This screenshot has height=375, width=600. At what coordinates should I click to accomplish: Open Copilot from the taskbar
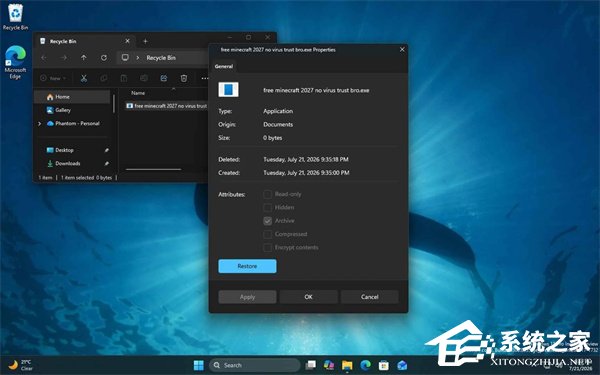point(329,365)
